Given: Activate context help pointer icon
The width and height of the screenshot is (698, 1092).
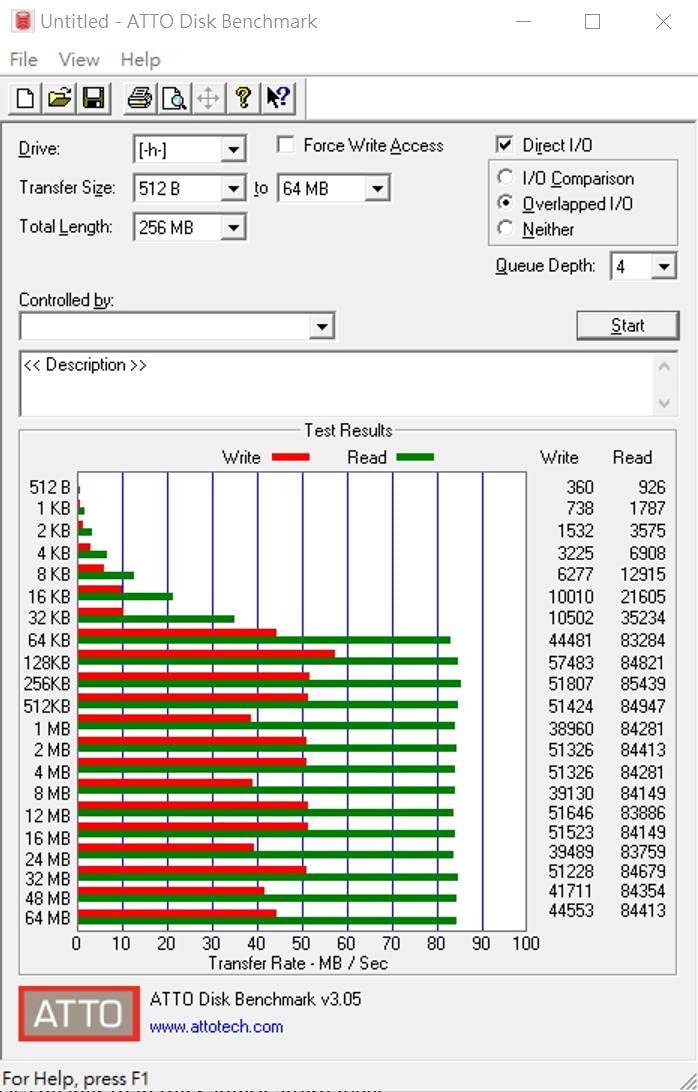Looking at the screenshot, I should [x=278, y=98].
